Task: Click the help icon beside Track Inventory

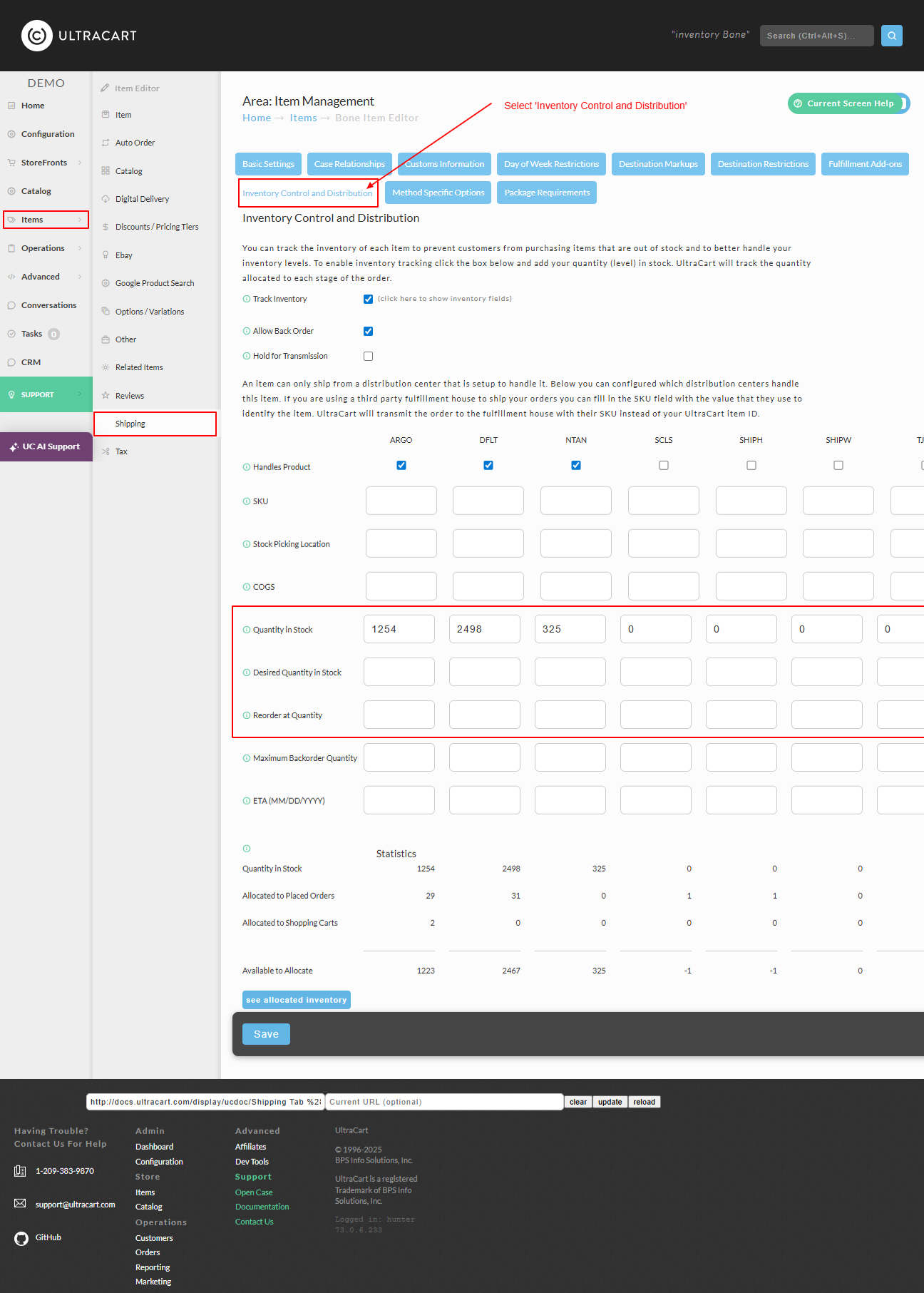Action: pos(247,299)
